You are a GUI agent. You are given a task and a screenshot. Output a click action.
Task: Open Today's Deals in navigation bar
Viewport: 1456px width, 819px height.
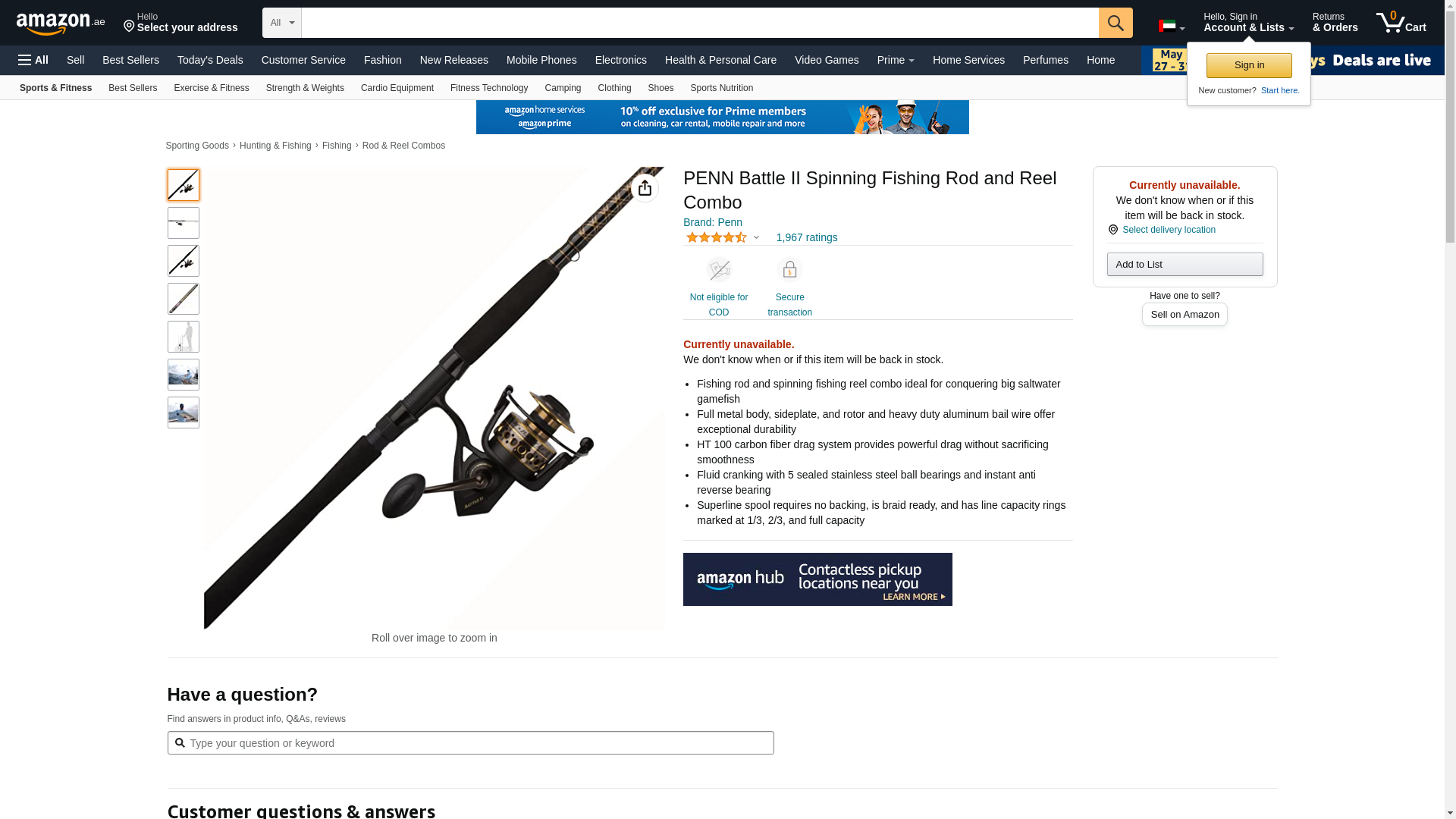pos(210,60)
